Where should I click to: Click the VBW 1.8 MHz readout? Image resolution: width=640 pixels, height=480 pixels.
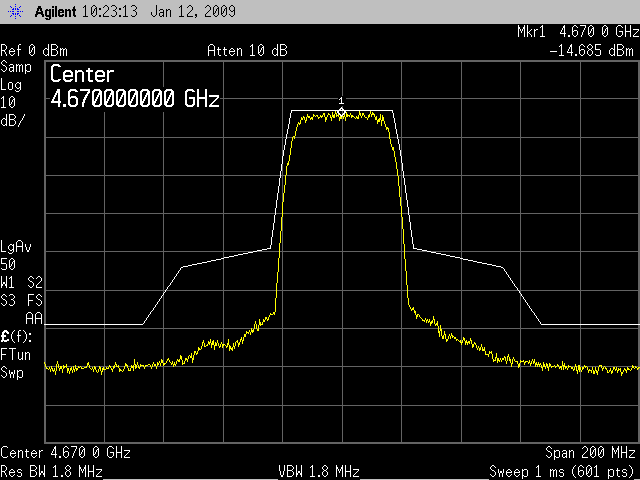point(319,471)
